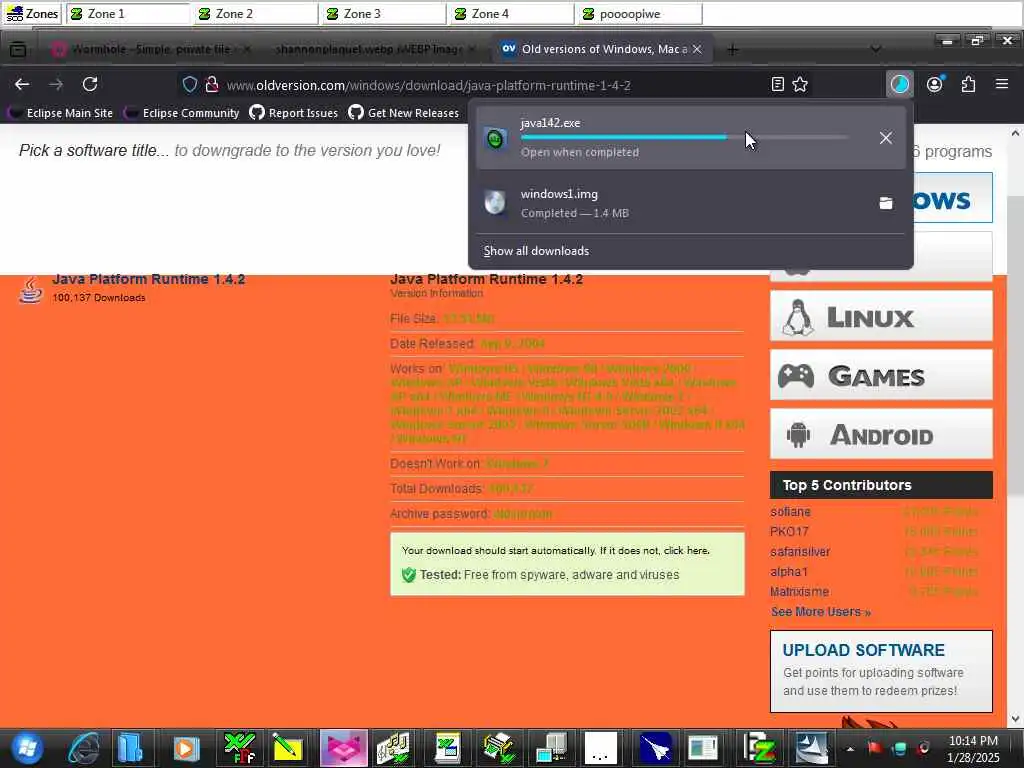Open the list all tabs dropdown arrow
Screen dimensions: 1024x768
coord(876,49)
